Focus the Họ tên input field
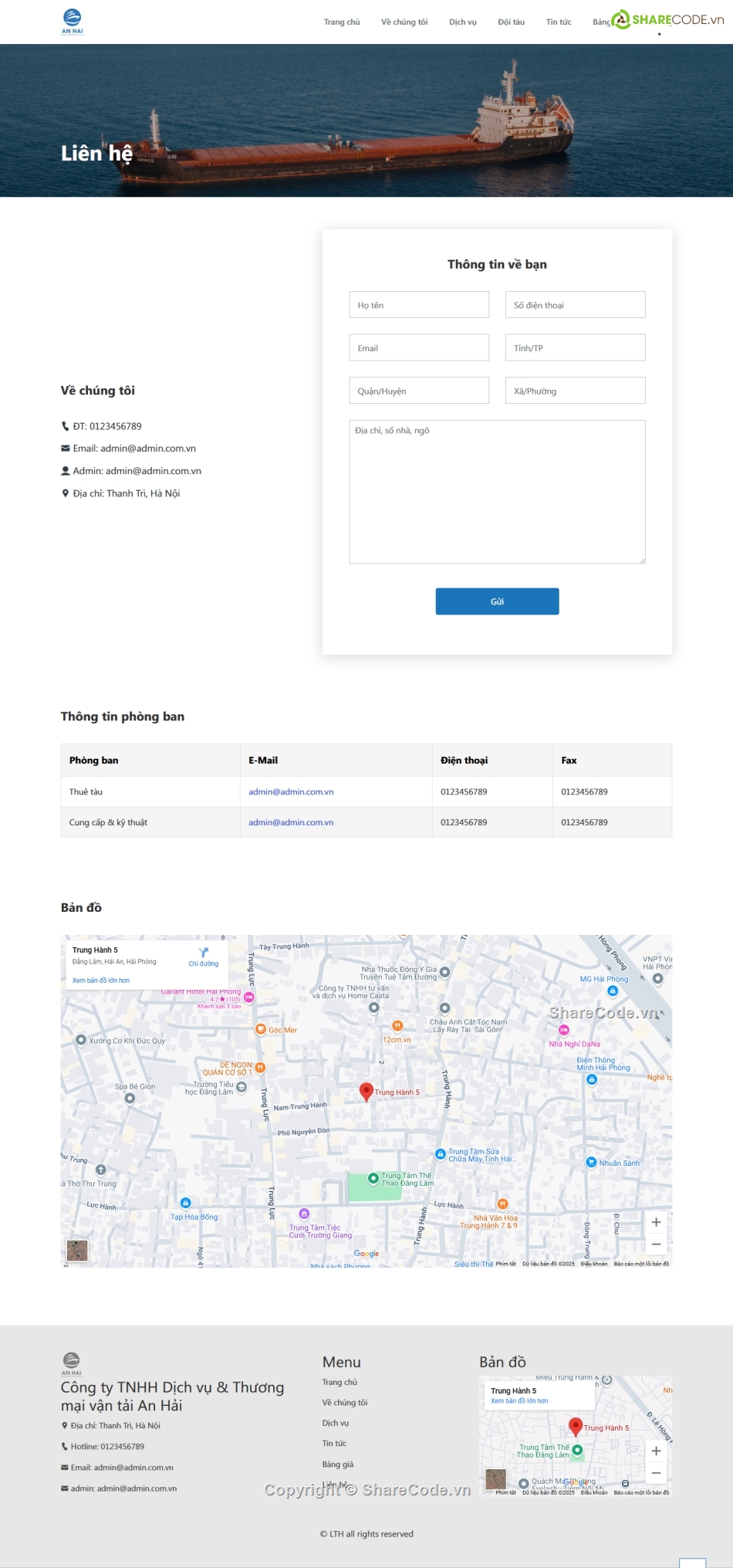The image size is (733, 1568). 419,304
